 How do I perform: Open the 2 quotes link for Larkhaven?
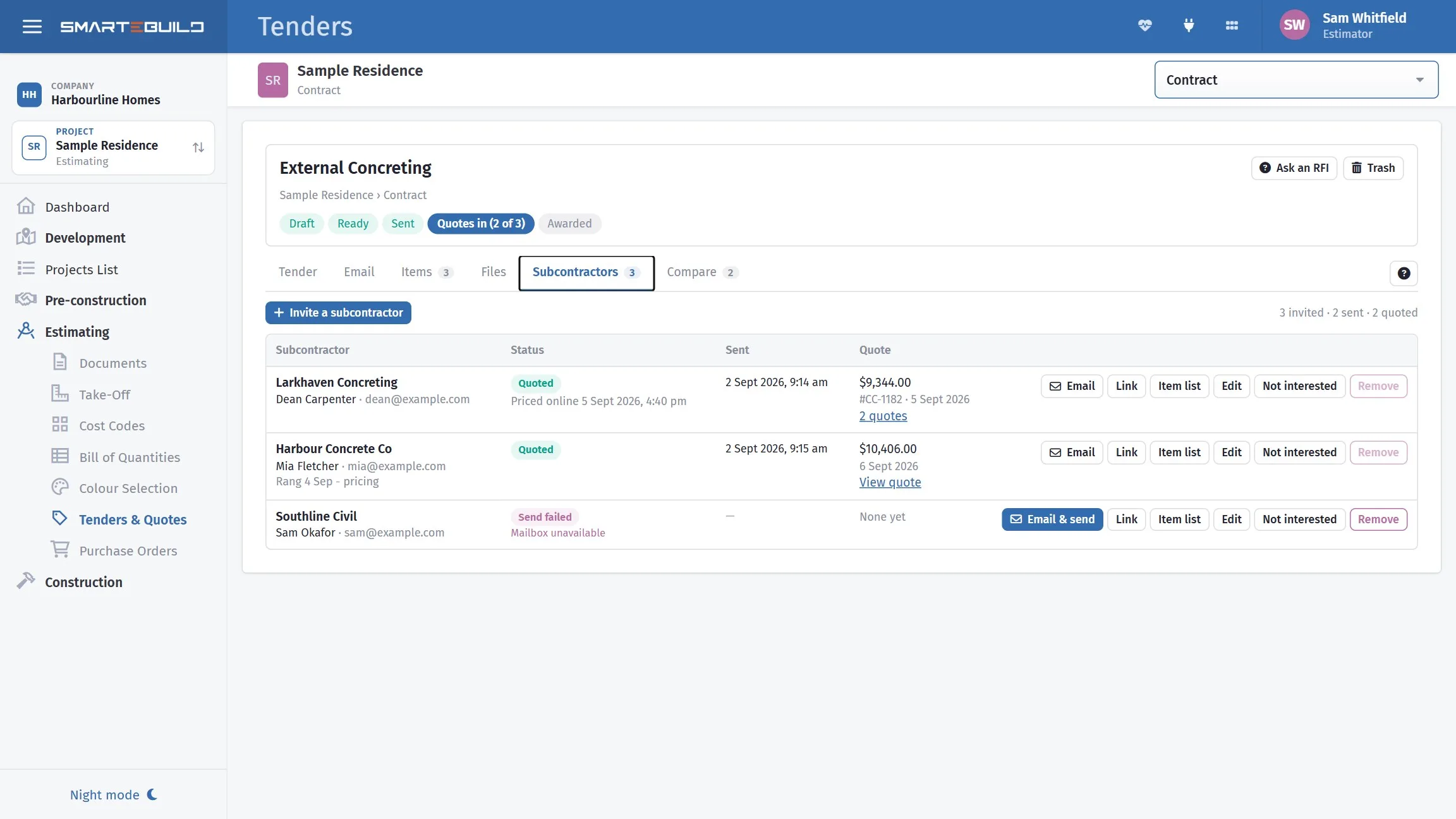(883, 416)
